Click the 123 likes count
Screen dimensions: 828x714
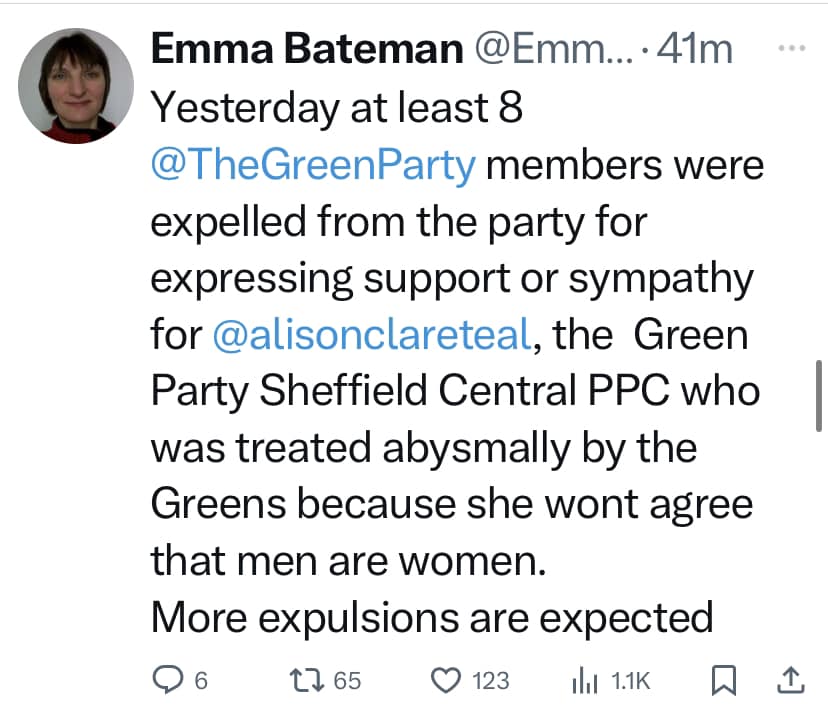pyautogui.click(x=490, y=681)
